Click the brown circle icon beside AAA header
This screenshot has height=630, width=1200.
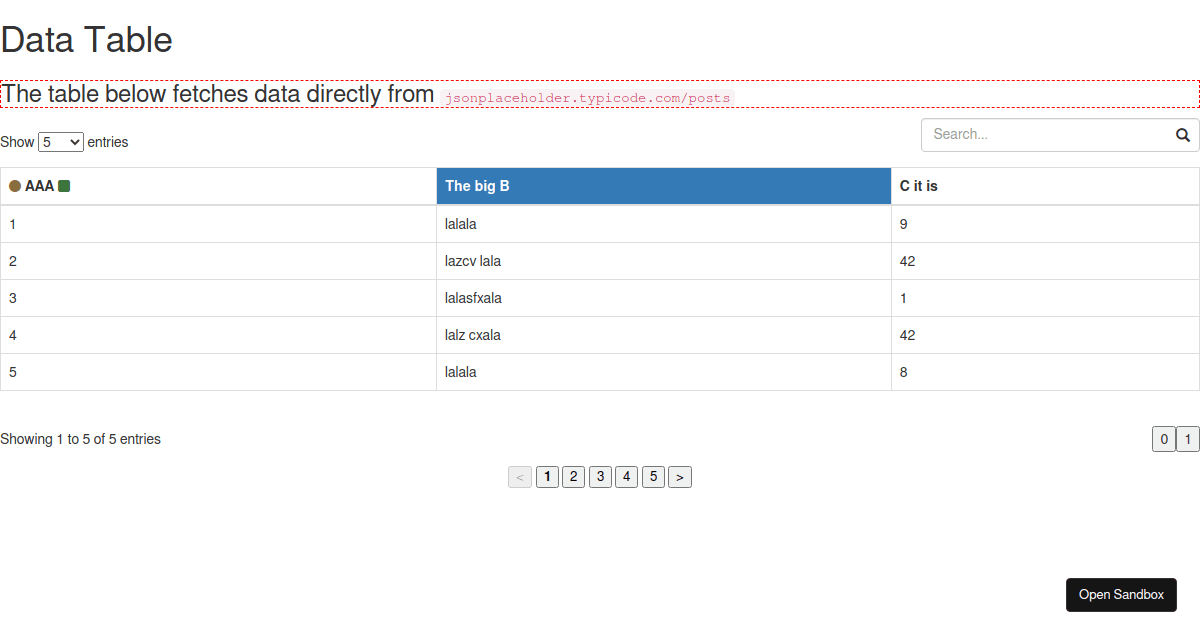click(14, 185)
